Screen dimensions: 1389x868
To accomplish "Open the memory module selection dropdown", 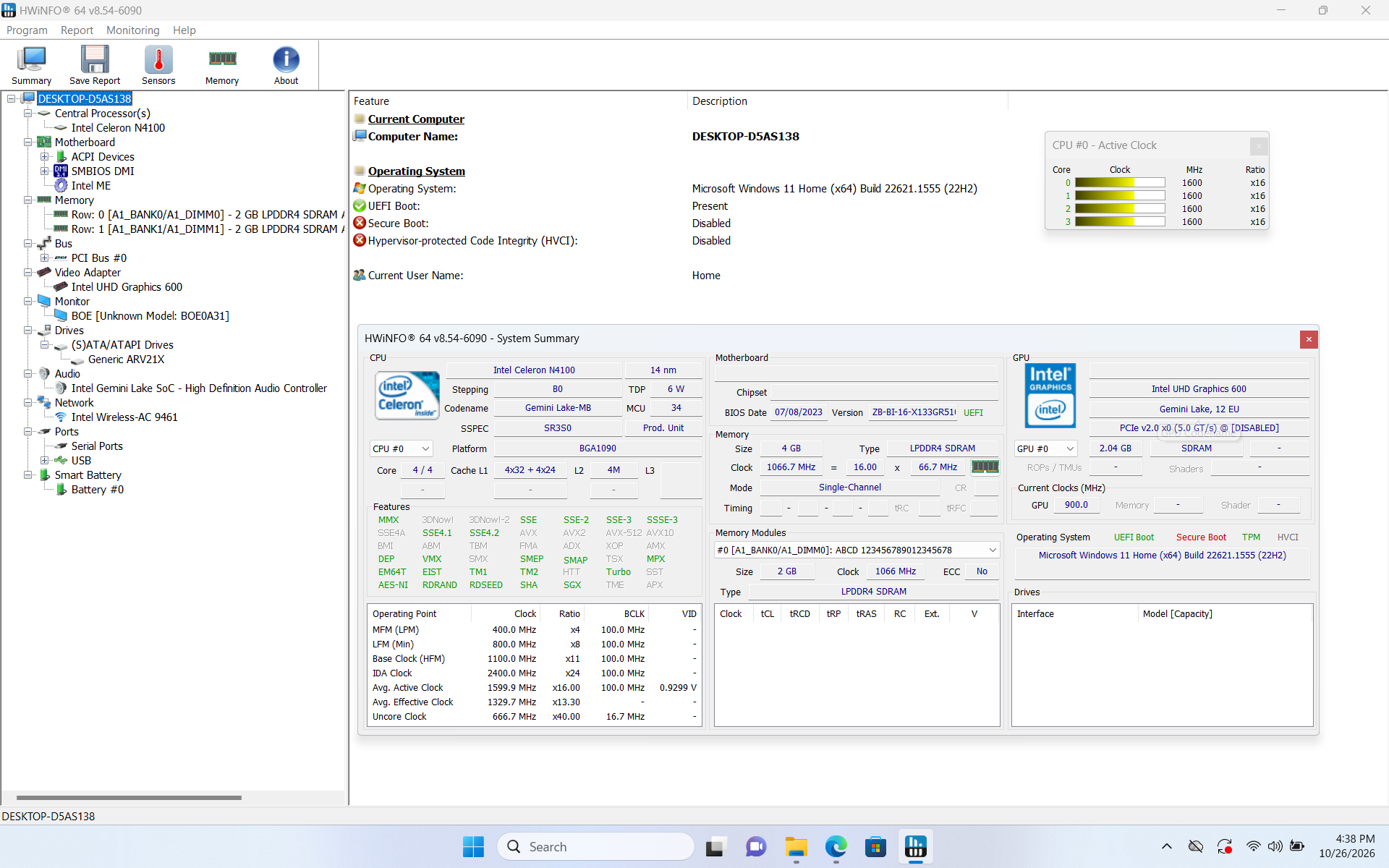I will [x=857, y=550].
